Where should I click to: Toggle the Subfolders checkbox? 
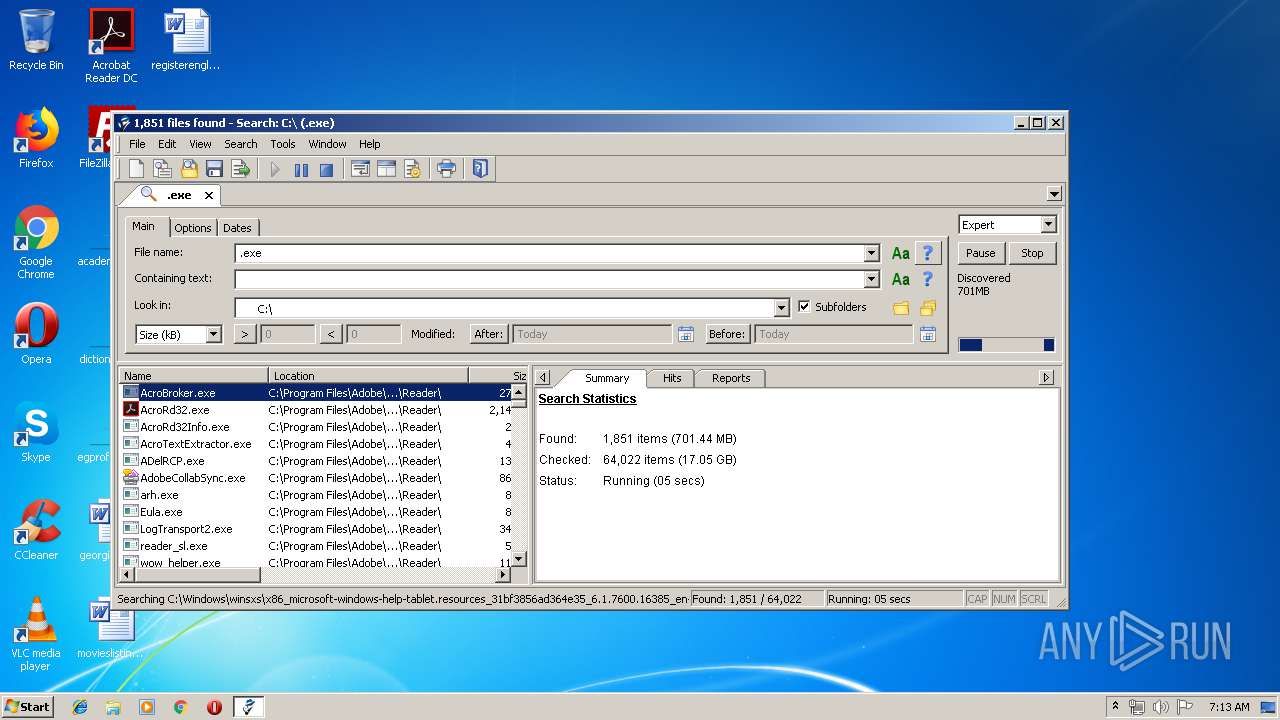tap(805, 307)
